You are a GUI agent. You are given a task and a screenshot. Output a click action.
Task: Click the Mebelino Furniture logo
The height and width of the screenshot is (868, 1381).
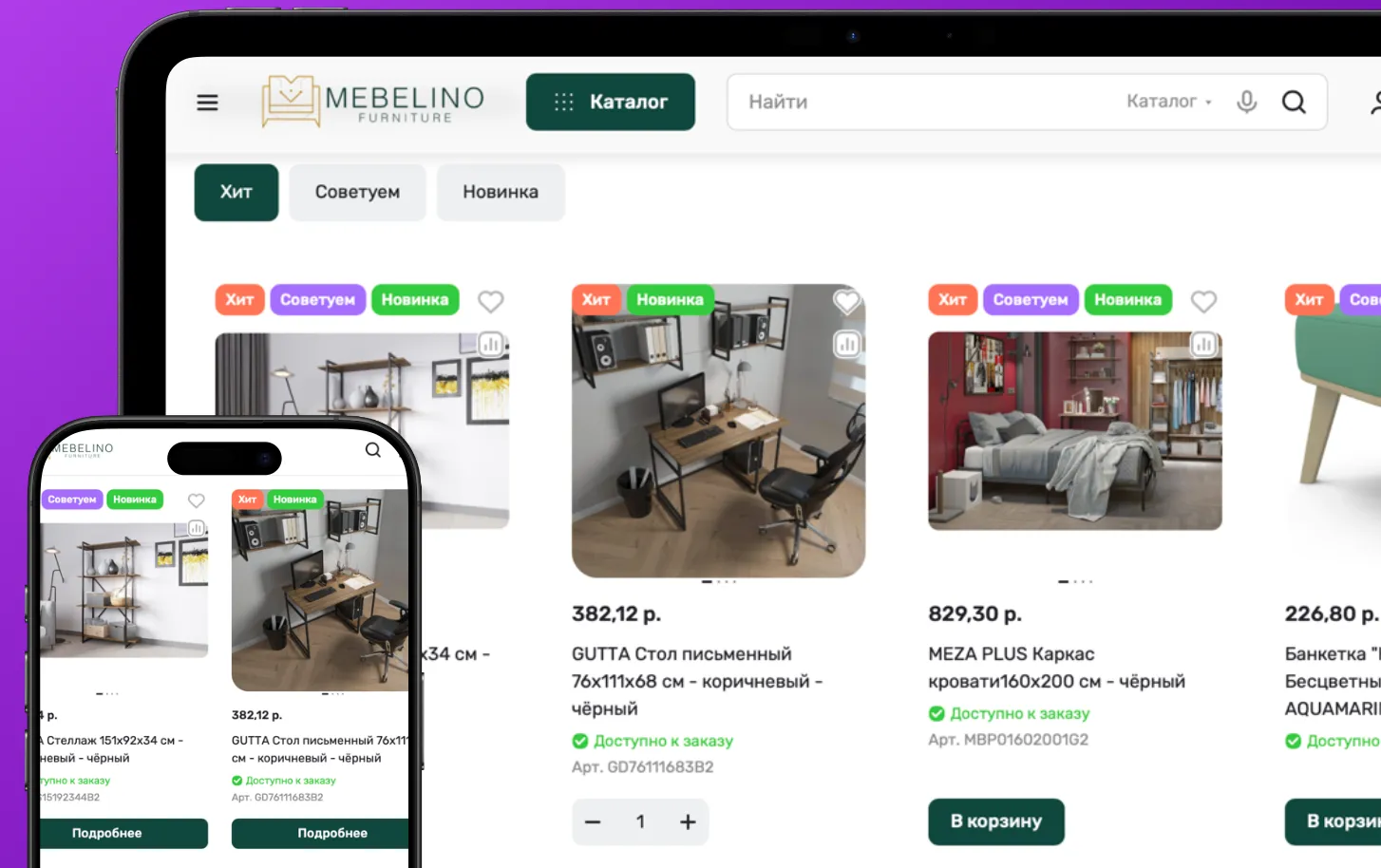[373, 102]
